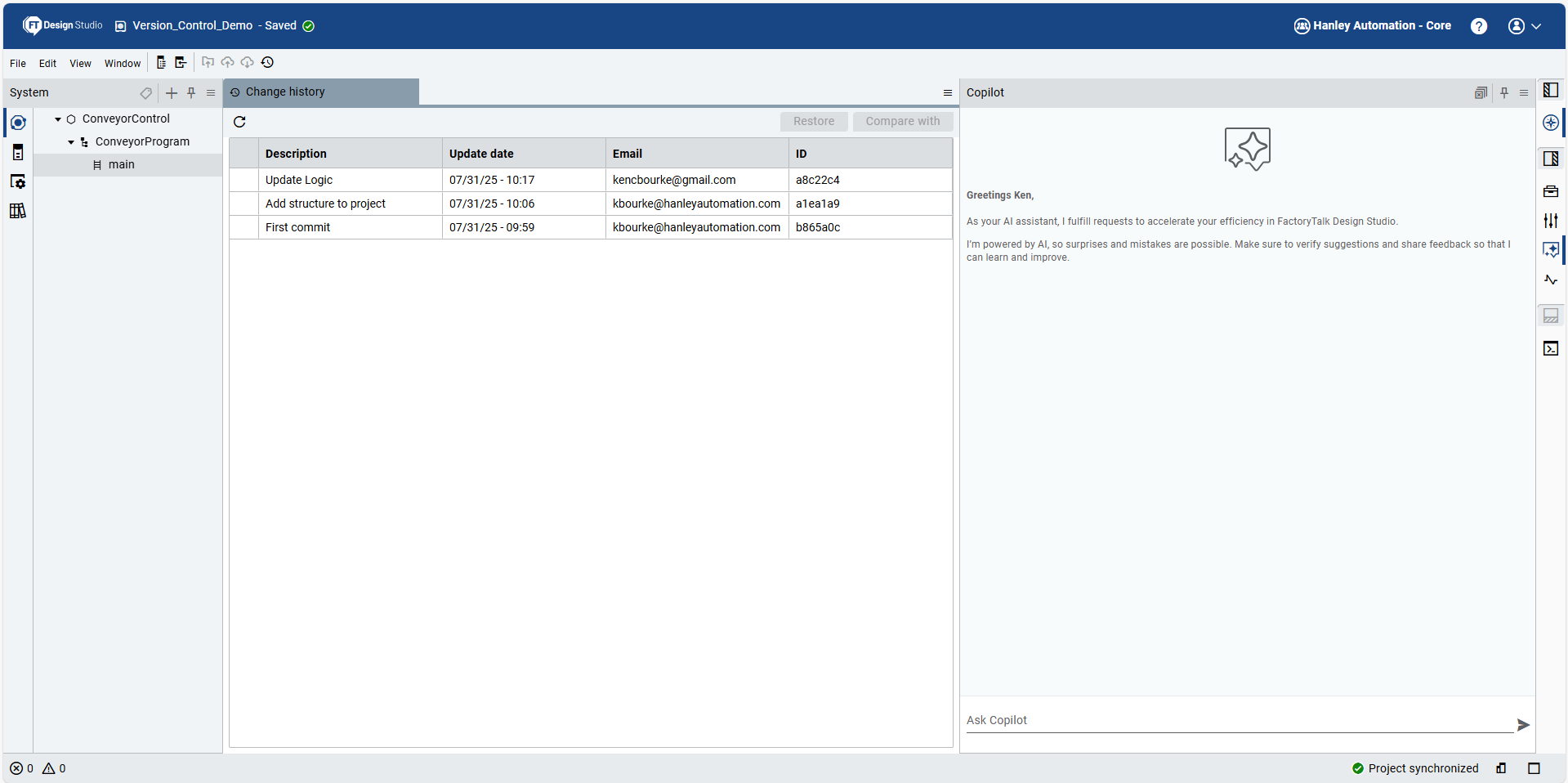Click the Compare with button
The image size is (1568, 783).
903,121
